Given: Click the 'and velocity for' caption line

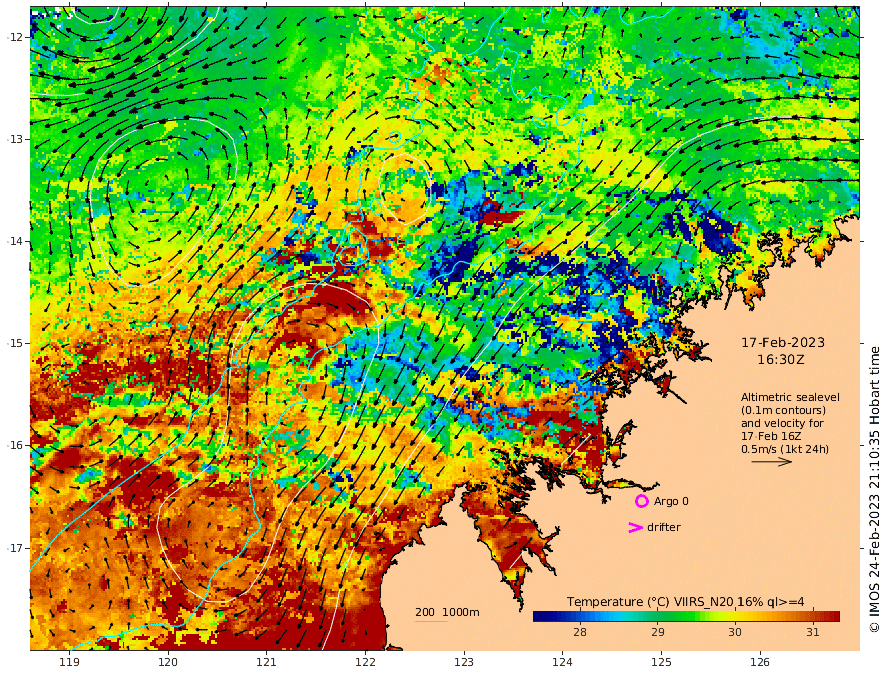Looking at the screenshot, I should click(782, 423).
